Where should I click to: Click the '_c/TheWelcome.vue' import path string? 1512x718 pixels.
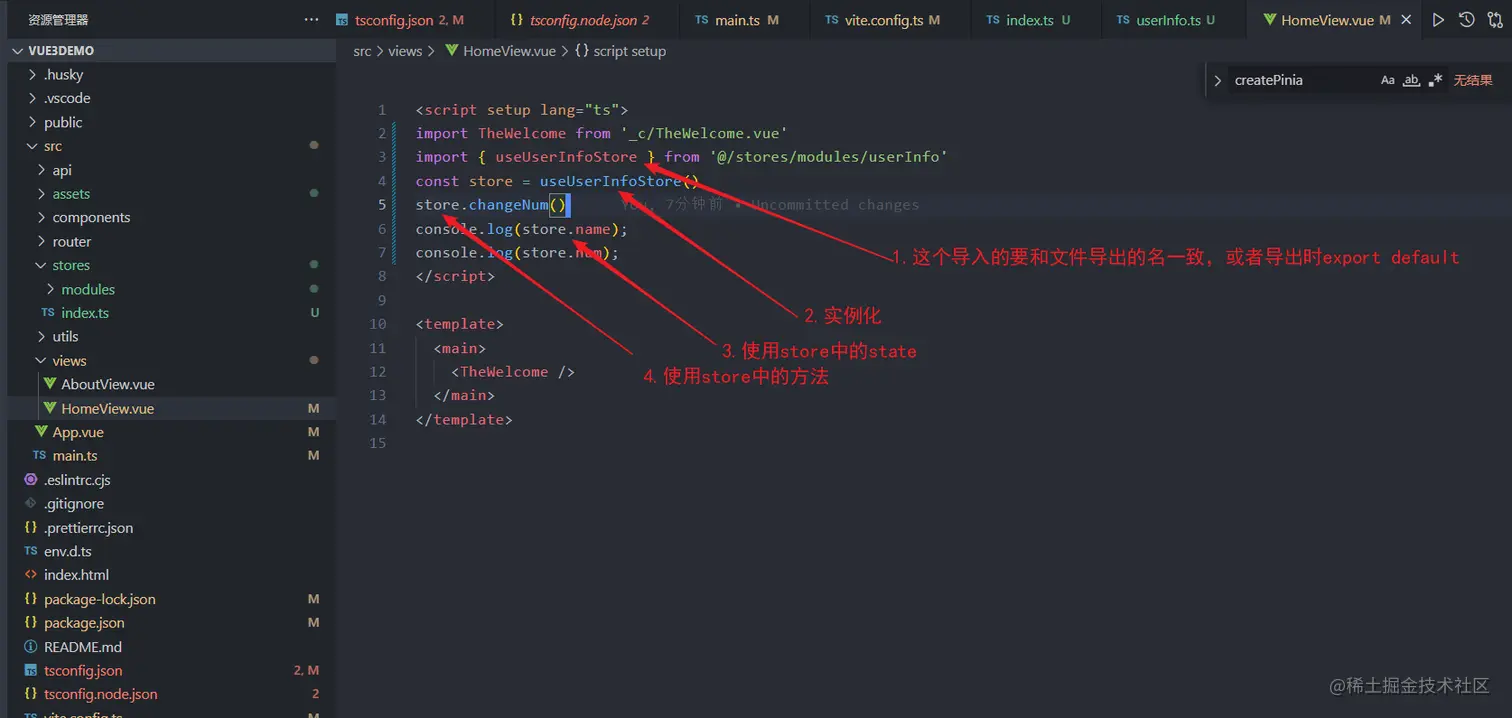pyautogui.click(x=705, y=133)
